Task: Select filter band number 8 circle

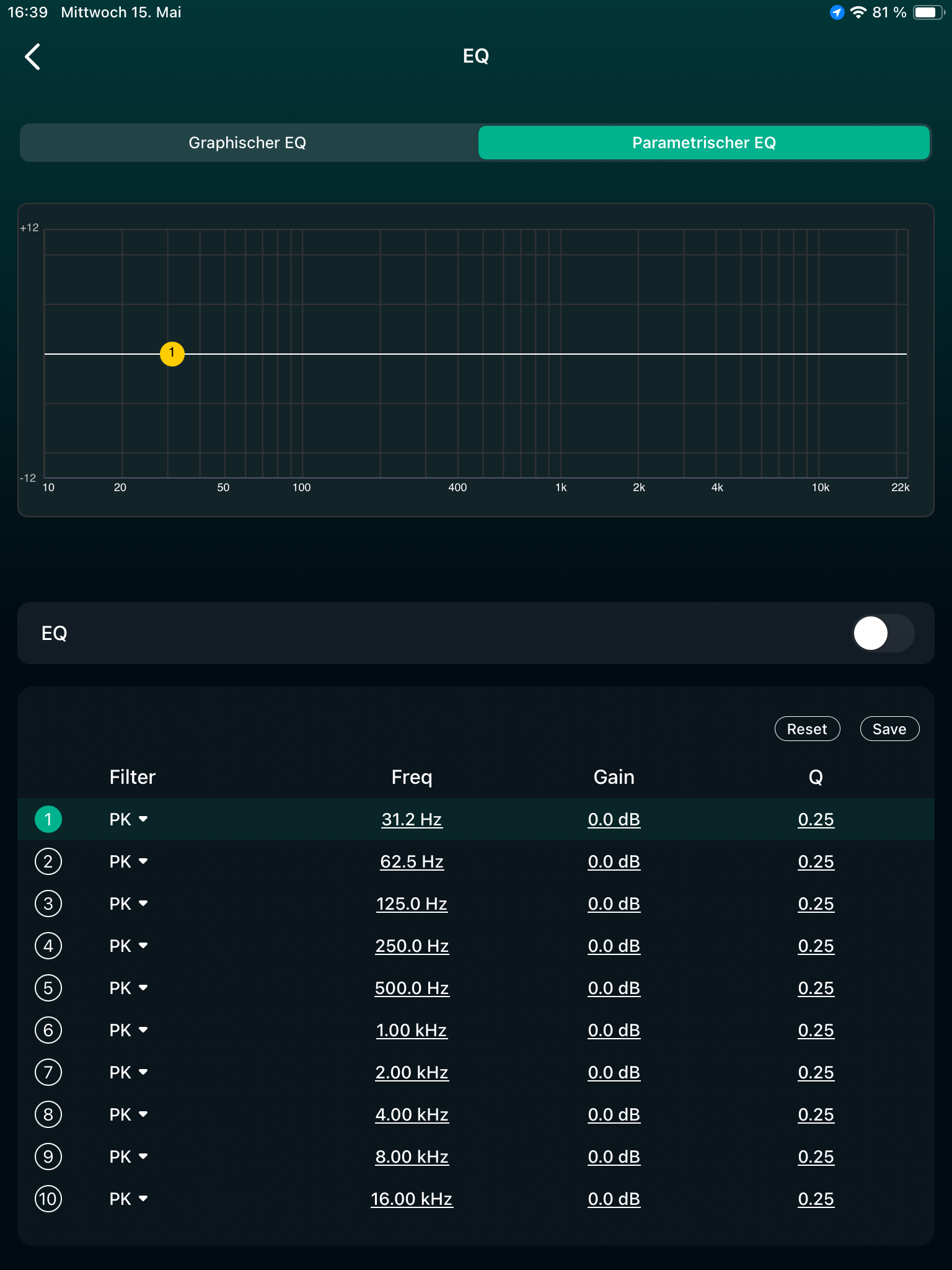Action: click(x=48, y=1114)
